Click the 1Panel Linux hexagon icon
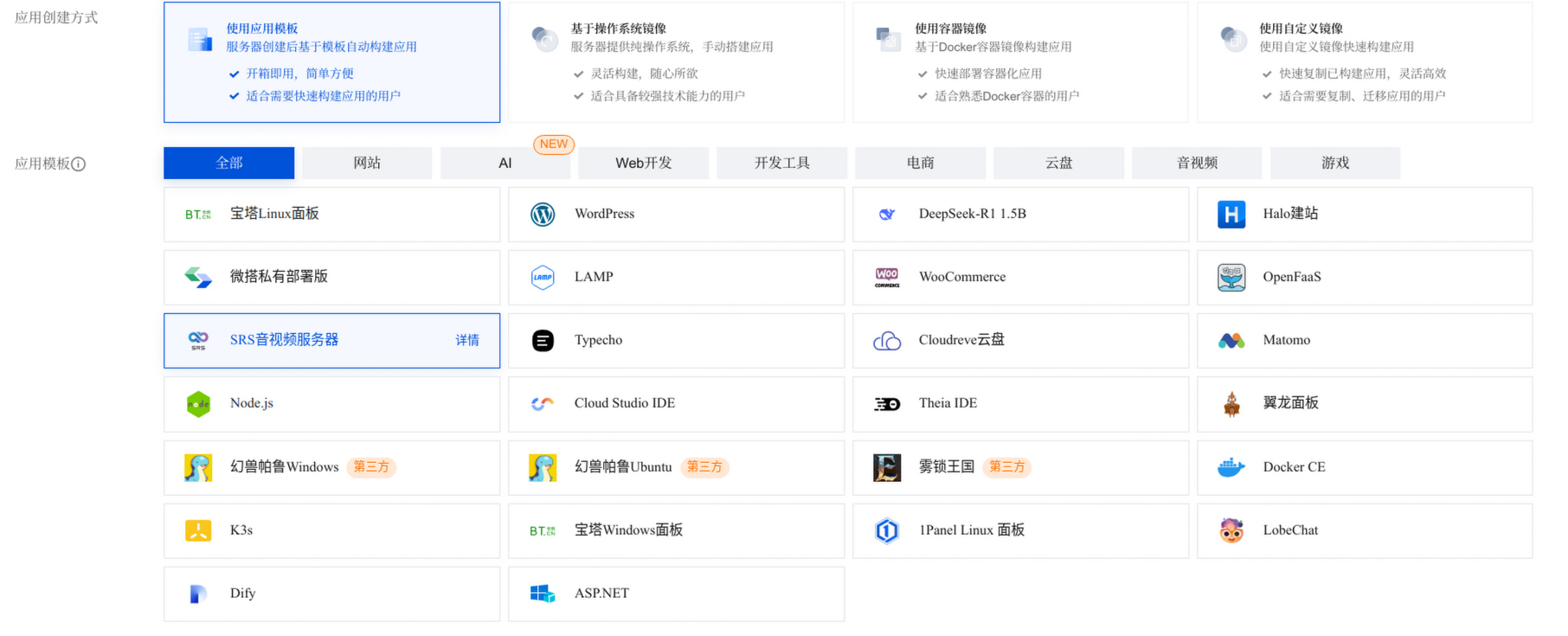The image size is (1568, 636). tap(887, 530)
